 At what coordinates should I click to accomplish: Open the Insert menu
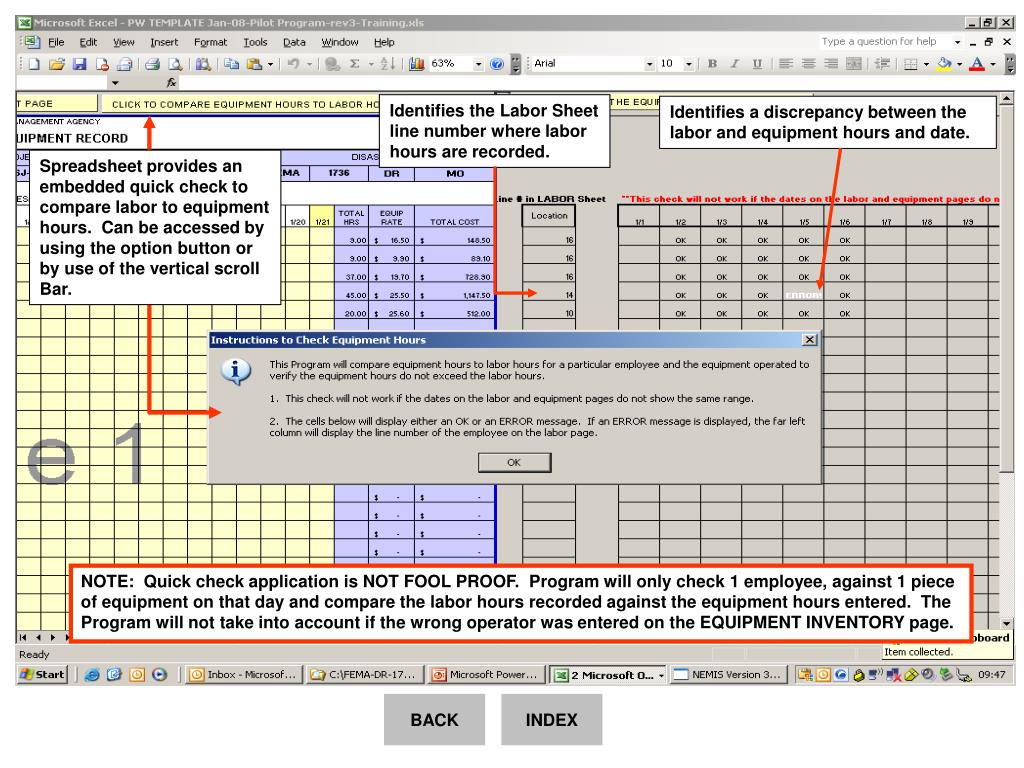pos(164,42)
